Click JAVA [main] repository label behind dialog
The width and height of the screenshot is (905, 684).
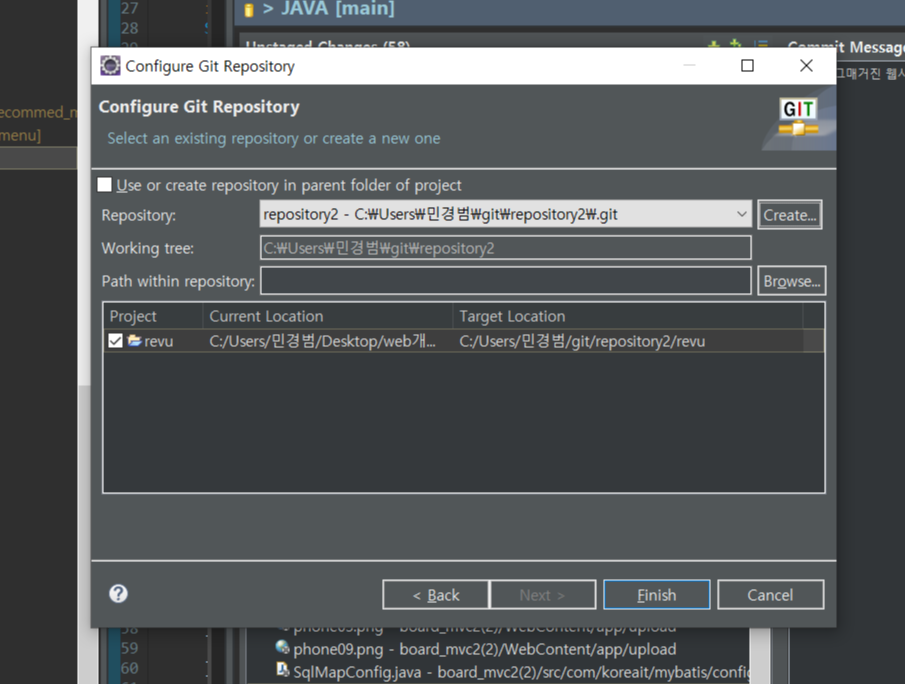(x=338, y=9)
